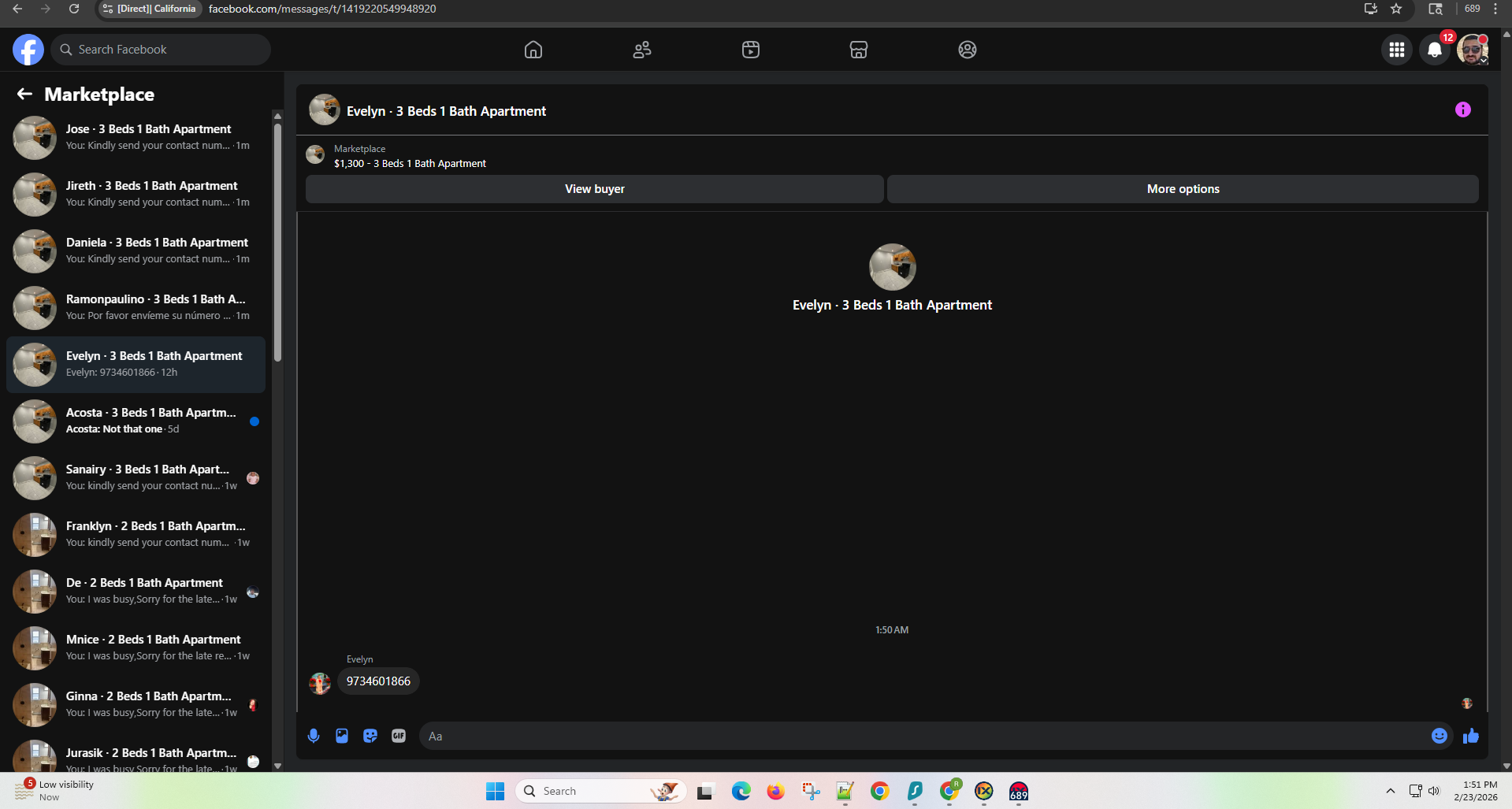Click the large Evelyn listing profile thumbnail
Image resolution: width=1512 pixels, height=809 pixels.
[x=892, y=267]
